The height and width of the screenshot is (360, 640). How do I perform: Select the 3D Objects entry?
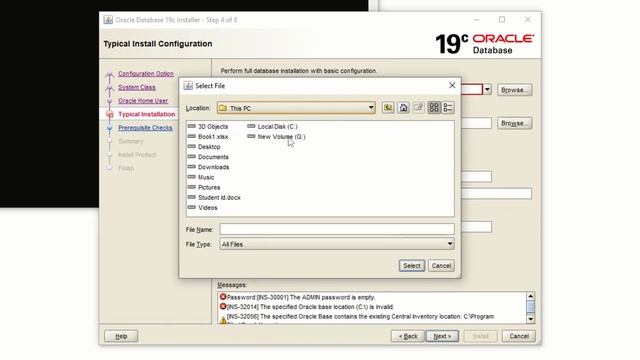213,127
